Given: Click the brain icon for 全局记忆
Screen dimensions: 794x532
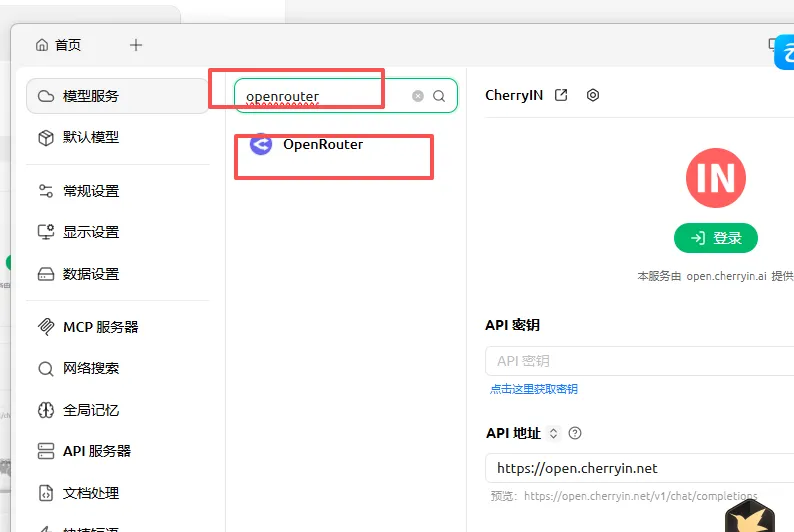Looking at the screenshot, I should 46,410.
